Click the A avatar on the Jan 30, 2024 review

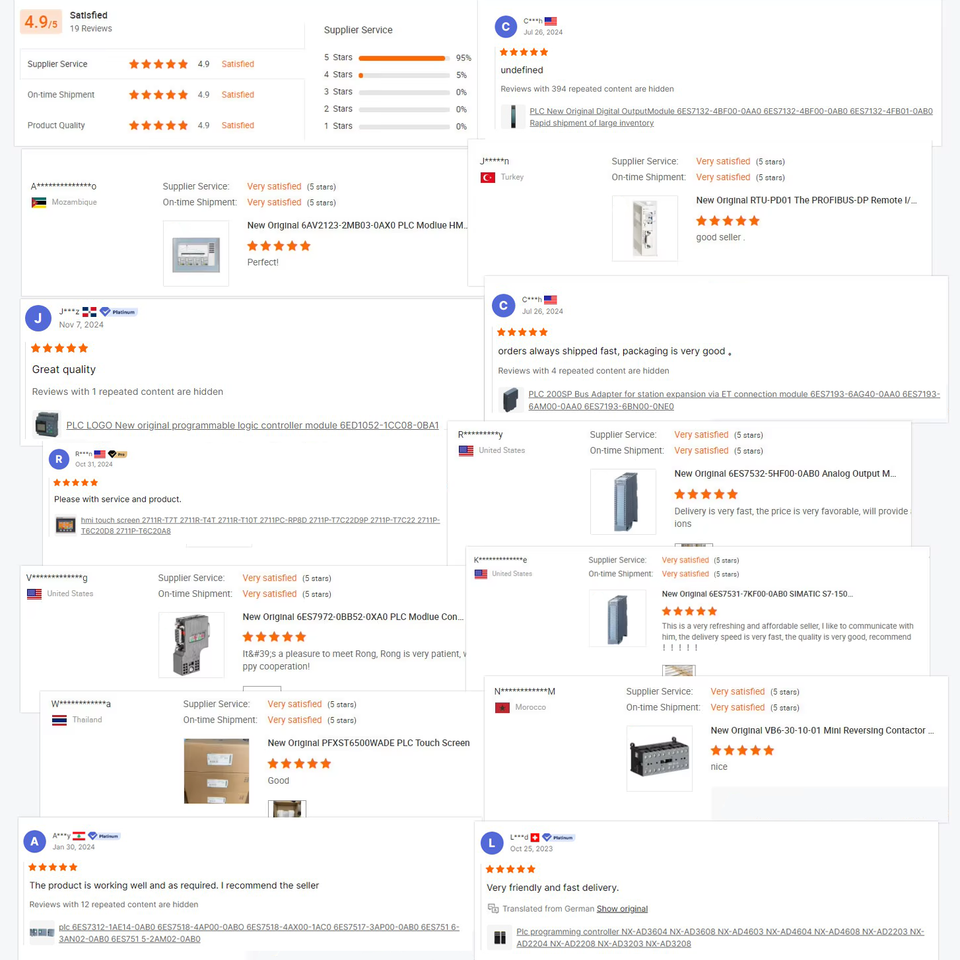pyautogui.click(x=35, y=842)
